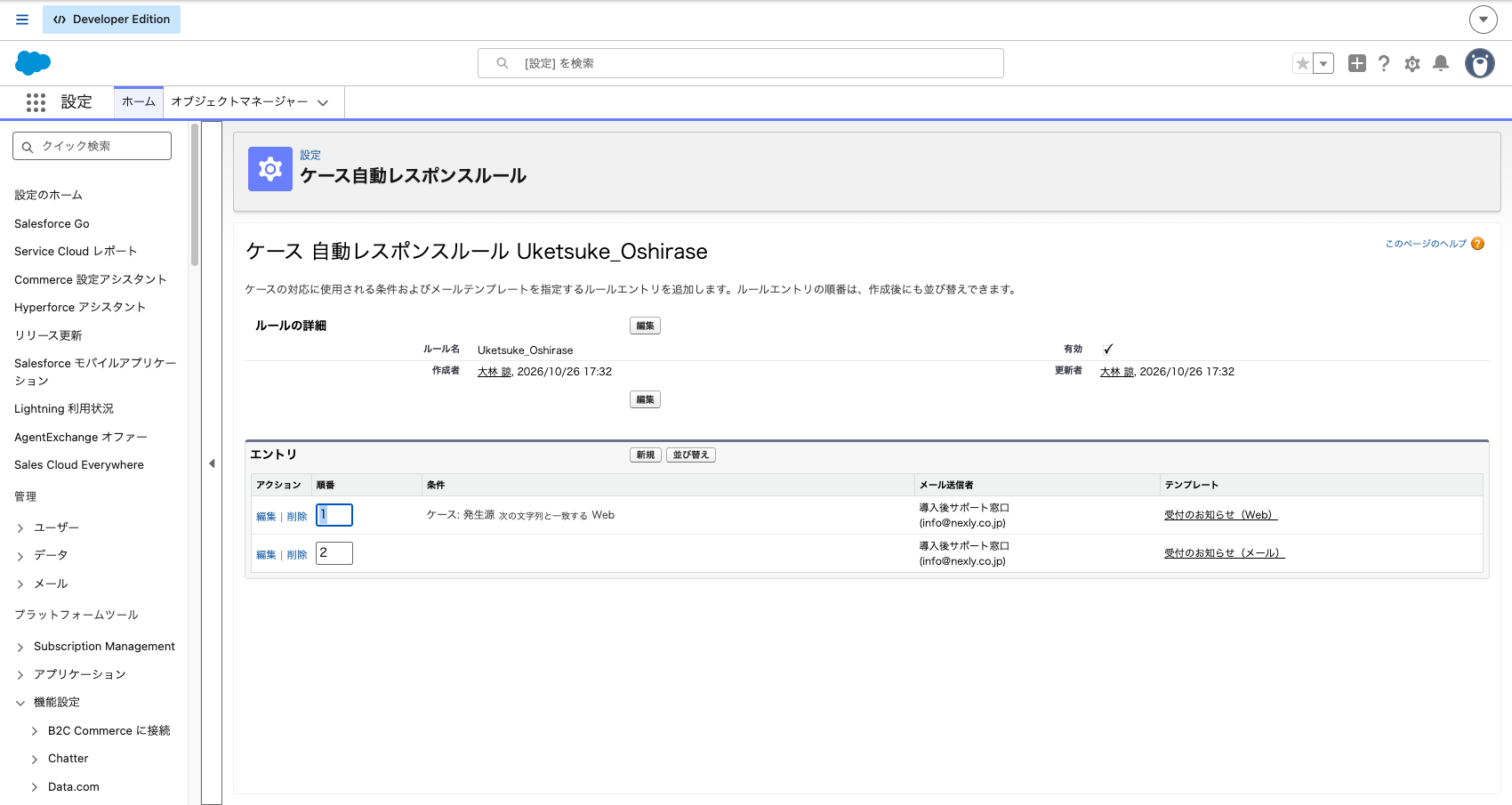
Task: Open the オブジェクトマネージャー tab
Action: tap(239, 102)
